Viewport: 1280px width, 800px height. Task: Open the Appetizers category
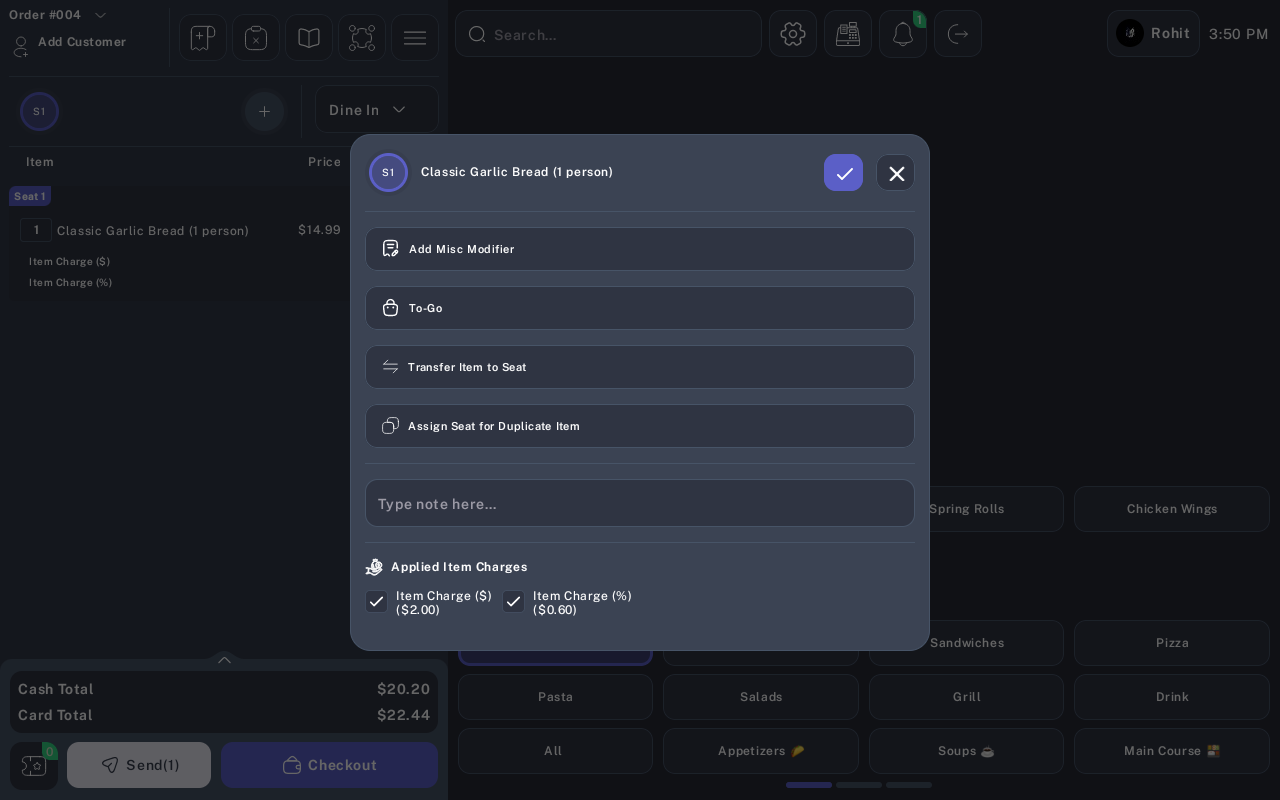click(761, 751)
